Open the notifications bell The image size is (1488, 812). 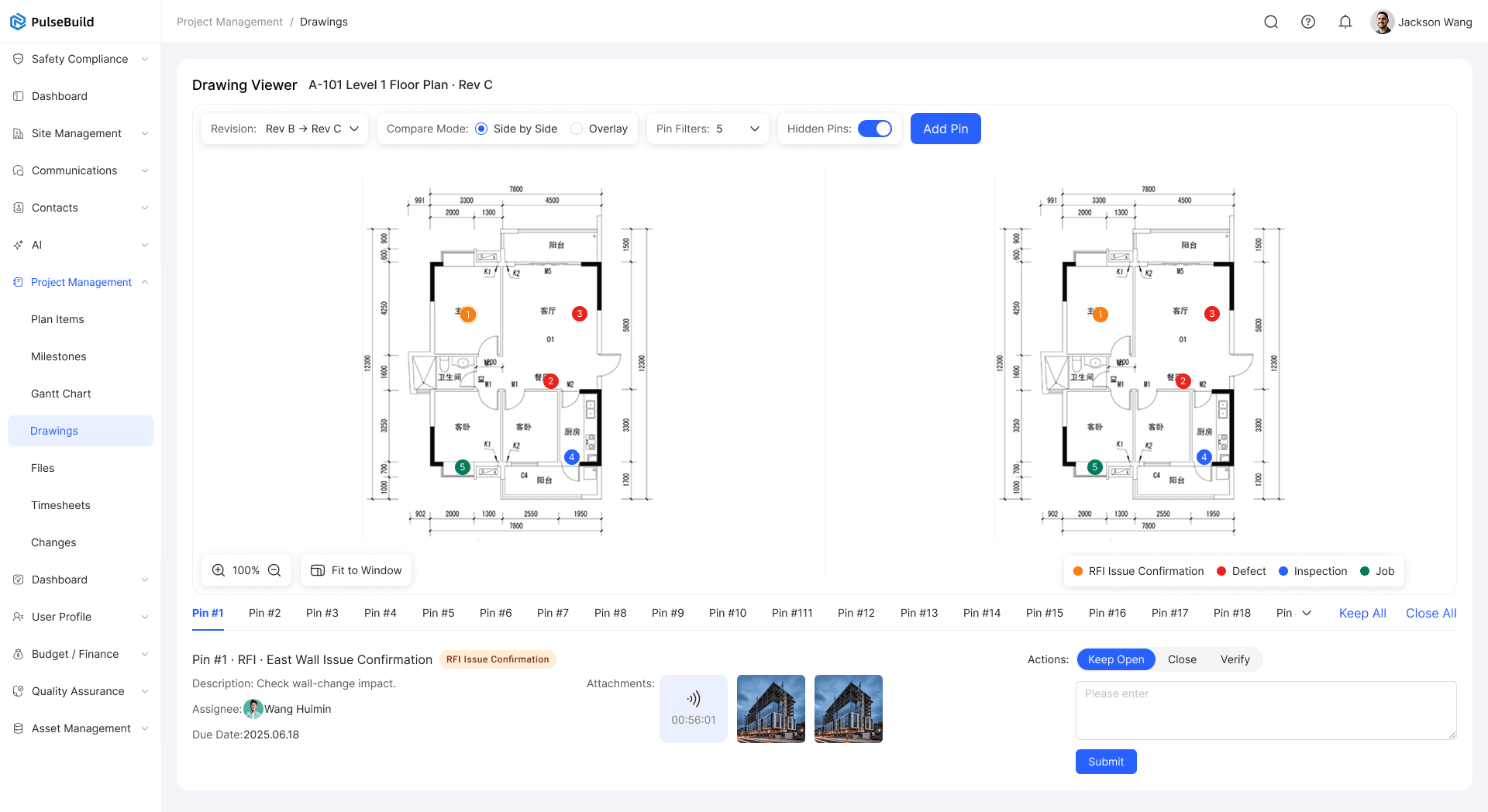pyautogui.click(x=1345, y=22)
